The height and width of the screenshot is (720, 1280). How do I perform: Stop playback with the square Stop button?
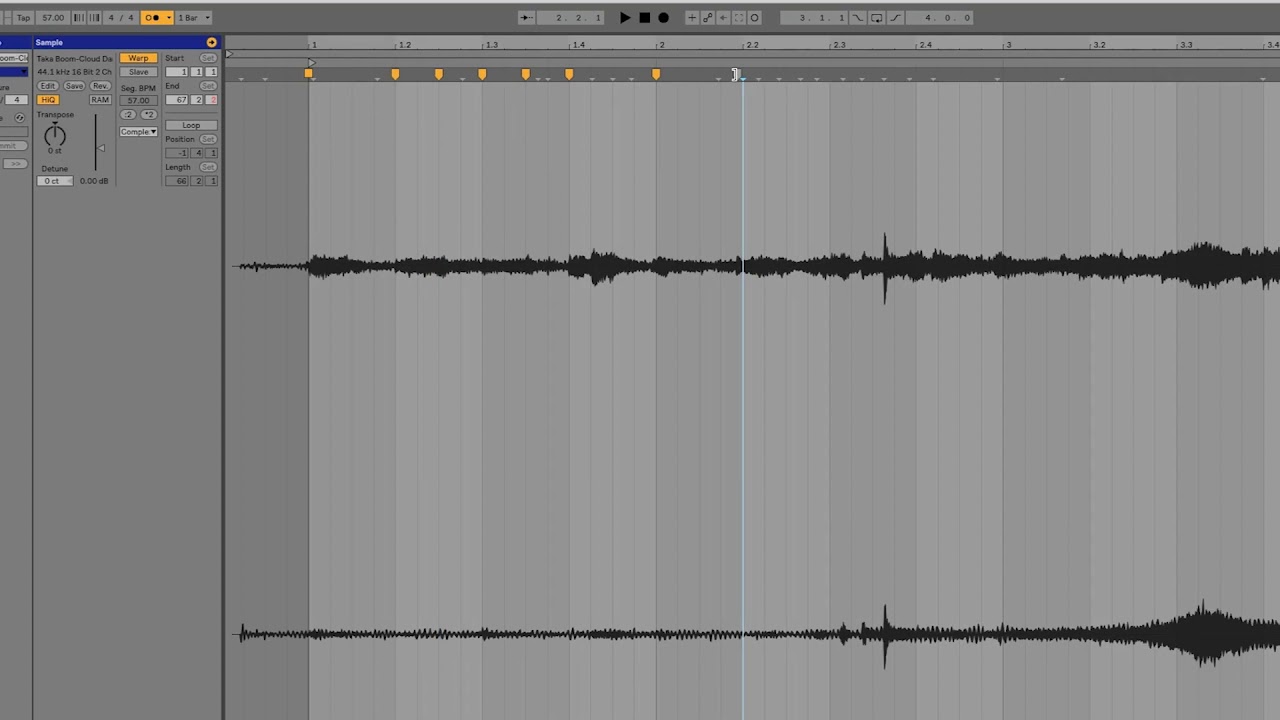point(644,17)
